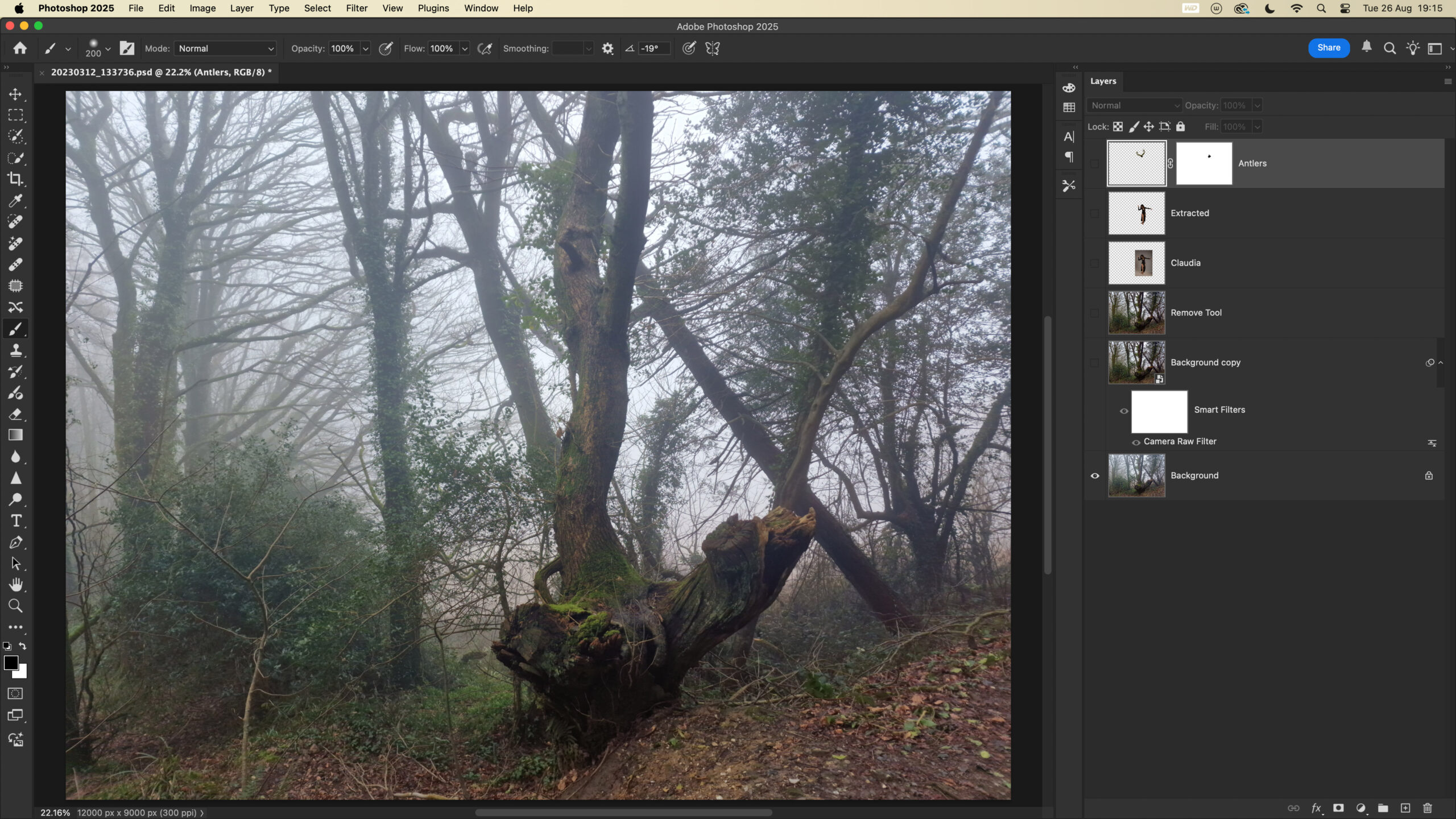Toggle Camera Raw Filter visibility
This screenshot has height=819, width=1456.
coord(1136,442)
